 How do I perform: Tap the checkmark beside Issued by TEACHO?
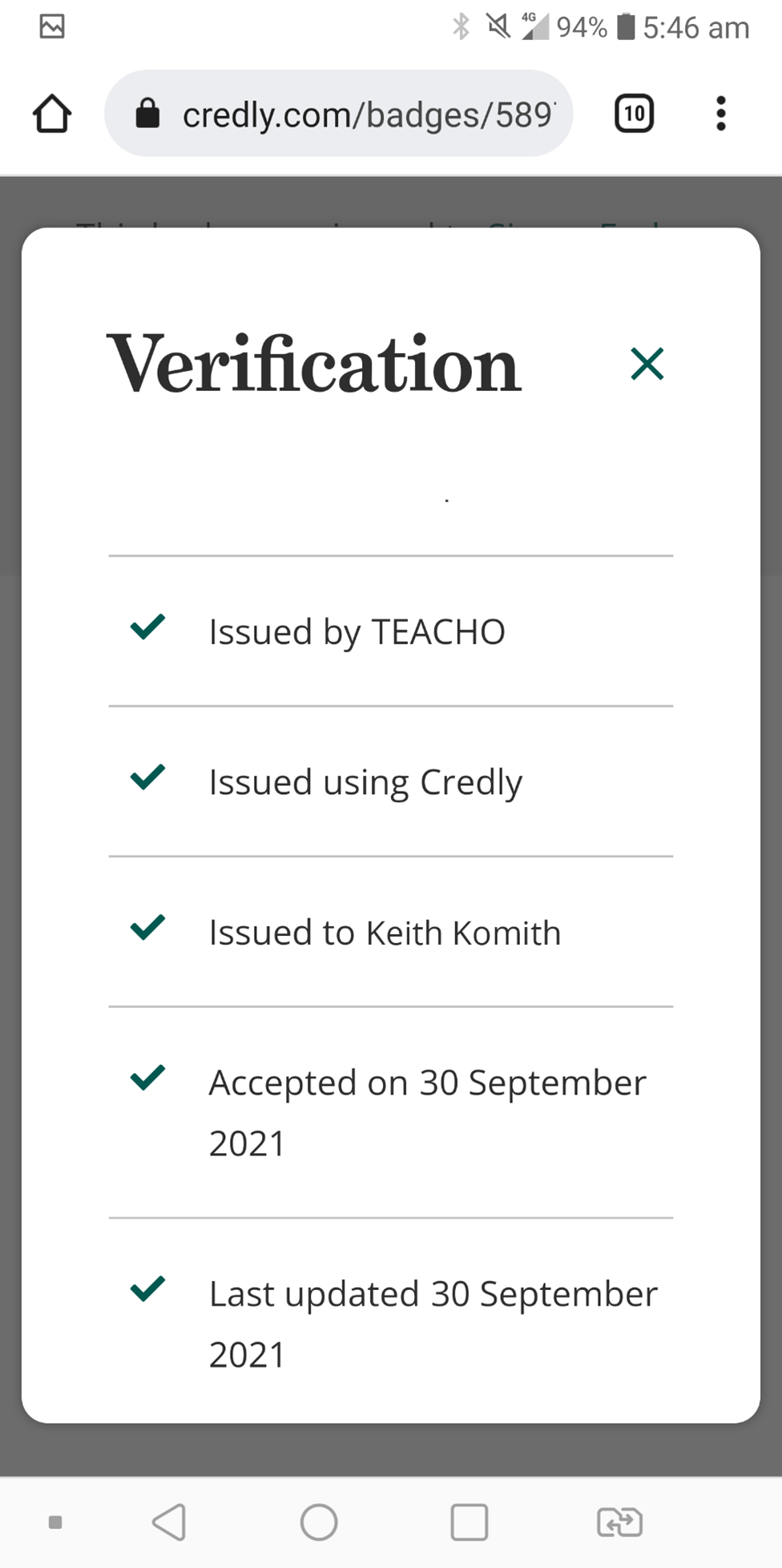coord(147,627)
